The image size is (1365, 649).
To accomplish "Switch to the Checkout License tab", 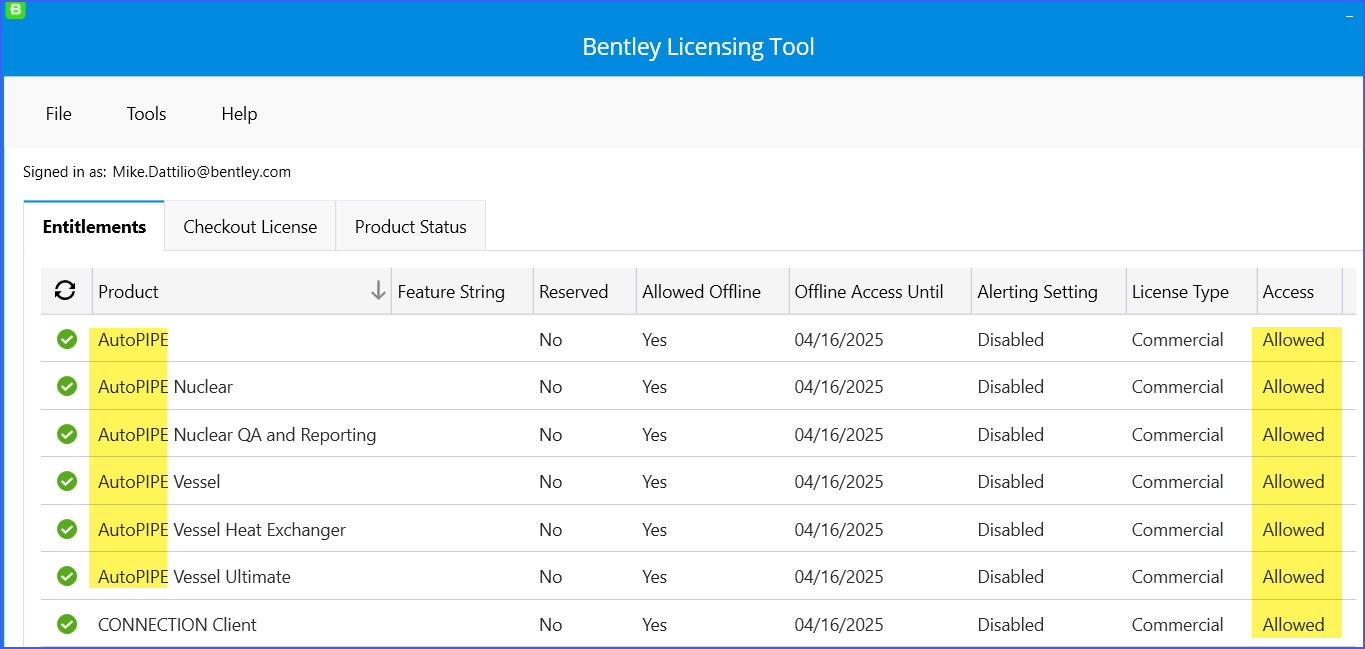I will (x=250, y=227).
